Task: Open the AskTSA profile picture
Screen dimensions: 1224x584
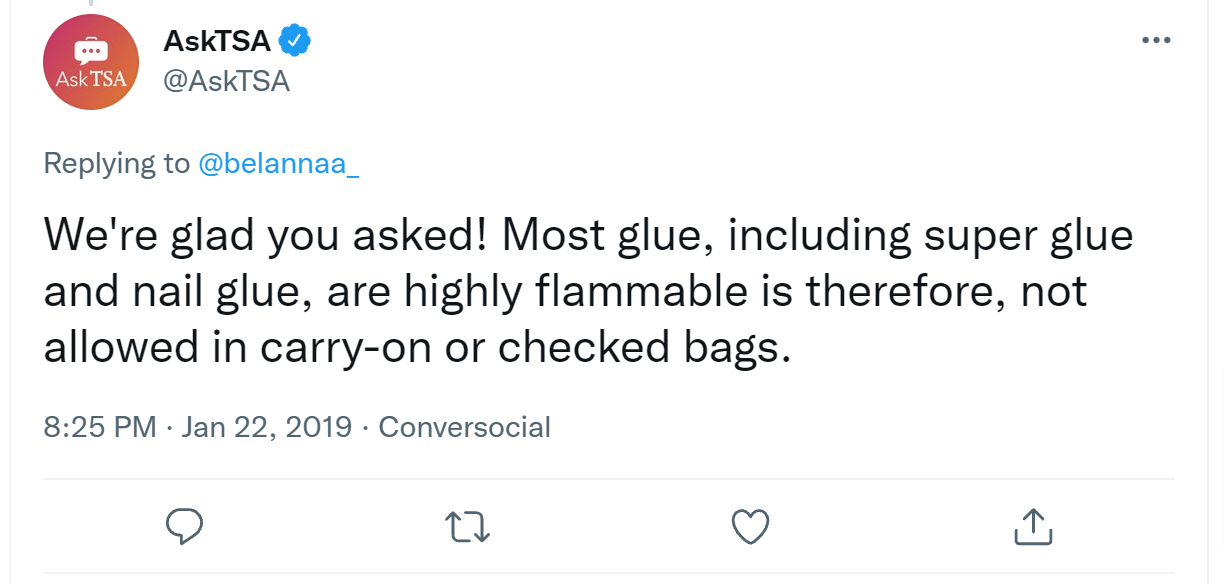Action: [91, 62]
